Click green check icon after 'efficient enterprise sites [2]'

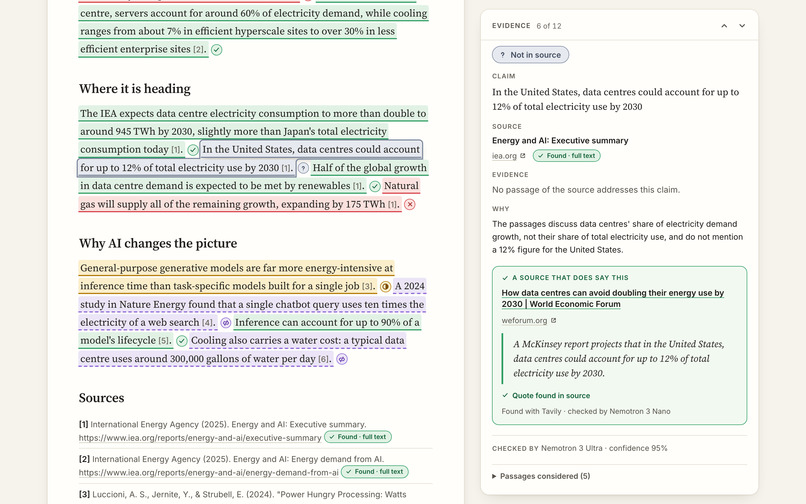[216, 50]
